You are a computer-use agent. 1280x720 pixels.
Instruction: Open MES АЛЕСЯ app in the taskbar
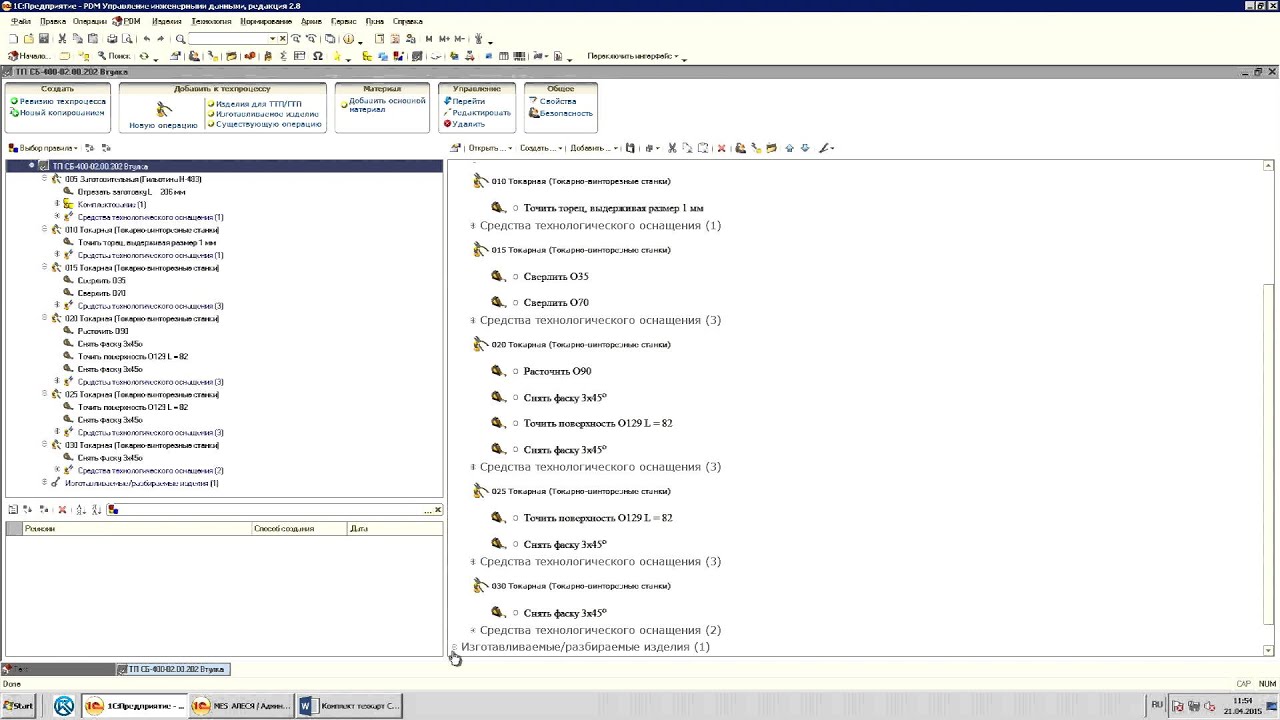click(x=241, y=706)
